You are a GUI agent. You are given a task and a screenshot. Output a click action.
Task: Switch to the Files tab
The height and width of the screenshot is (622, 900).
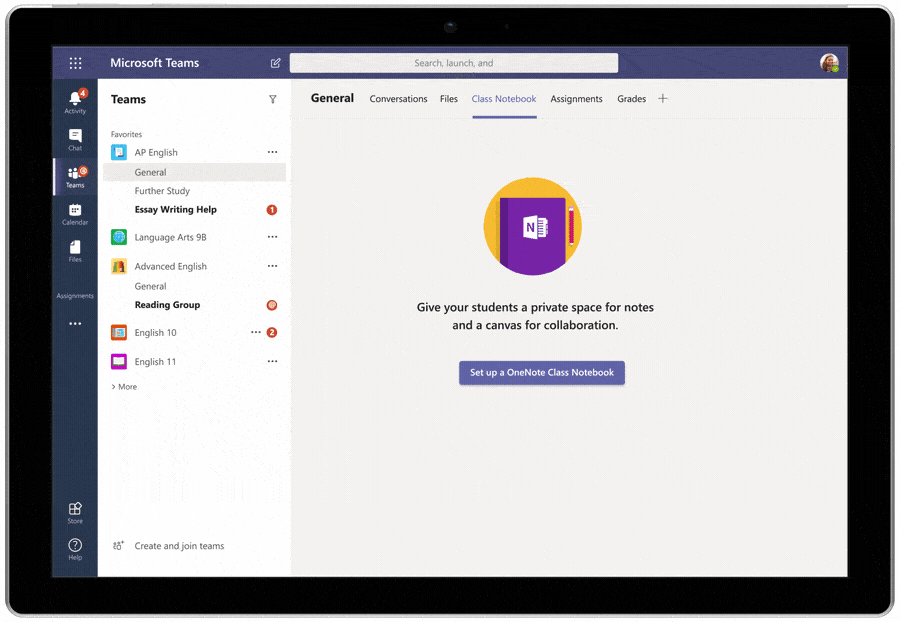449,99
